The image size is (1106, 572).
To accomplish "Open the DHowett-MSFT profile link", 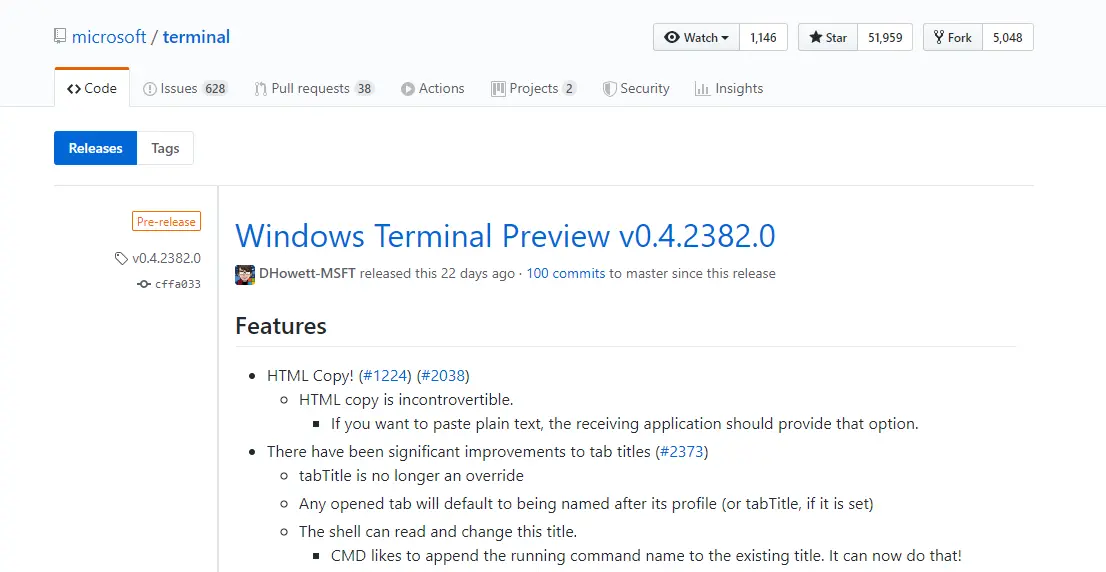I will pos(308,274).
